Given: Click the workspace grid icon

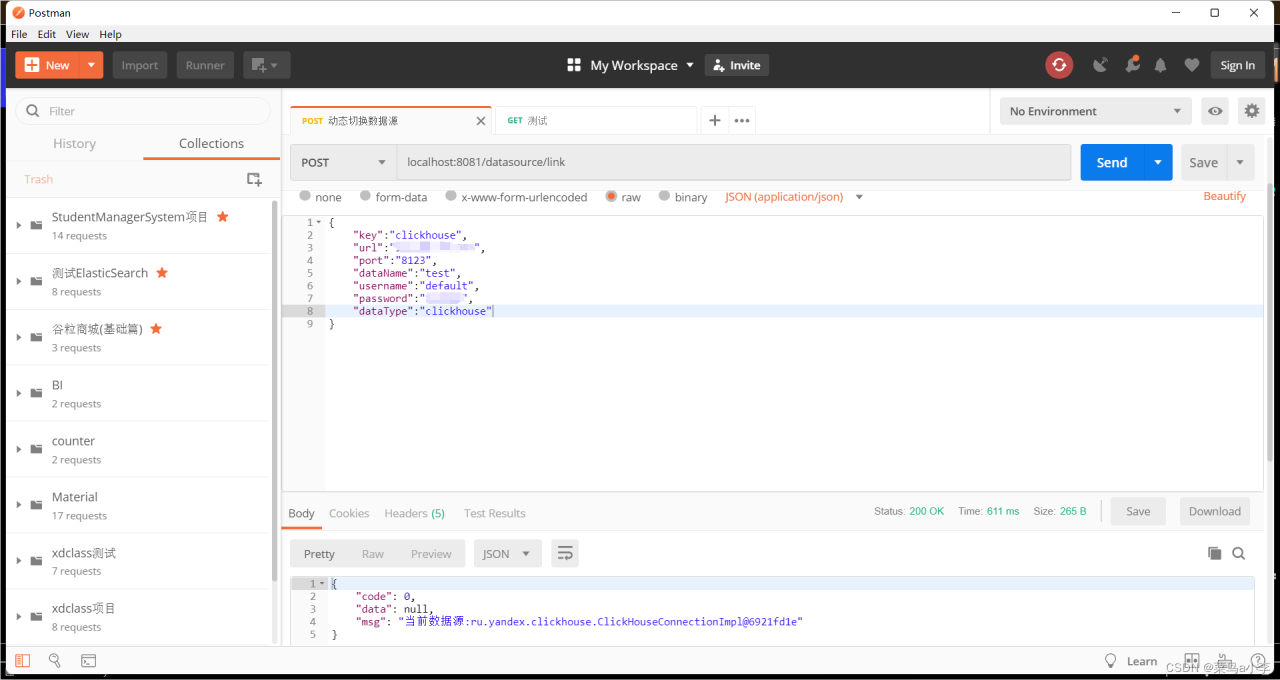Looking at the screenshot, I should pyautogui.click(x=574, y=65).
